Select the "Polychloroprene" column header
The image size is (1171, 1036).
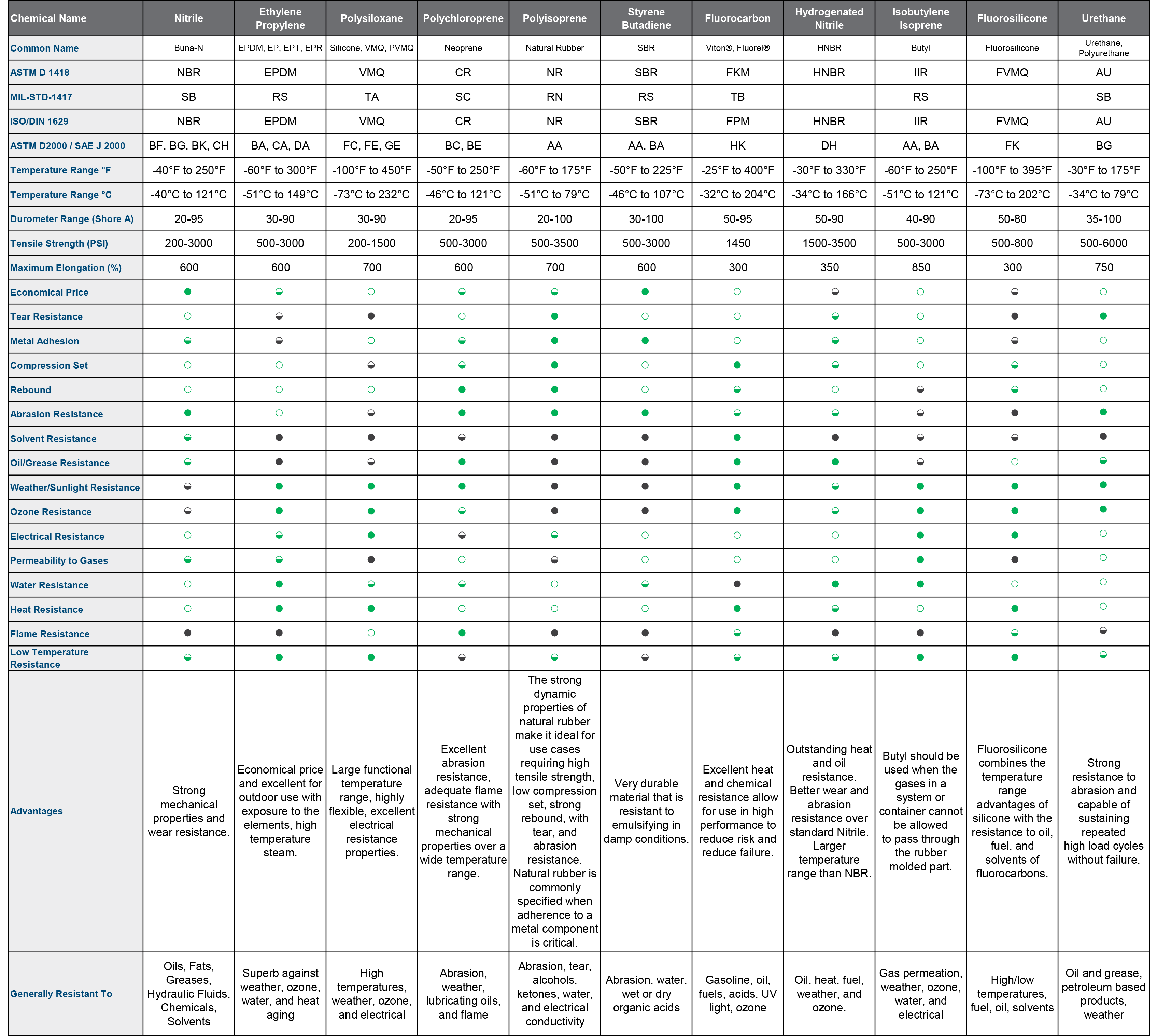tap(463, 18)
